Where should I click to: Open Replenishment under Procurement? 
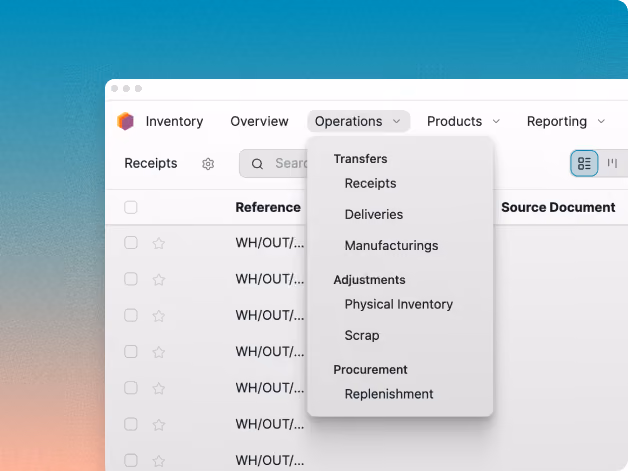click(x=389, y=394)
